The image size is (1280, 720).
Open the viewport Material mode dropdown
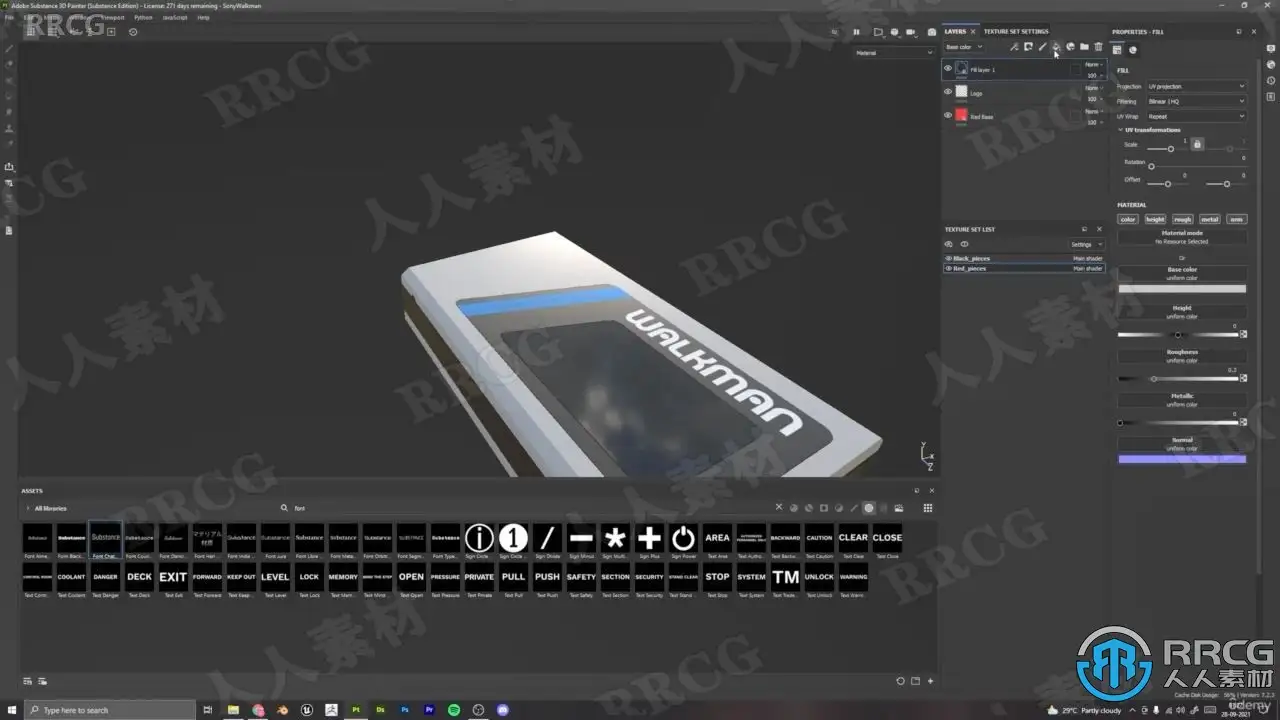tap(893, 53)
